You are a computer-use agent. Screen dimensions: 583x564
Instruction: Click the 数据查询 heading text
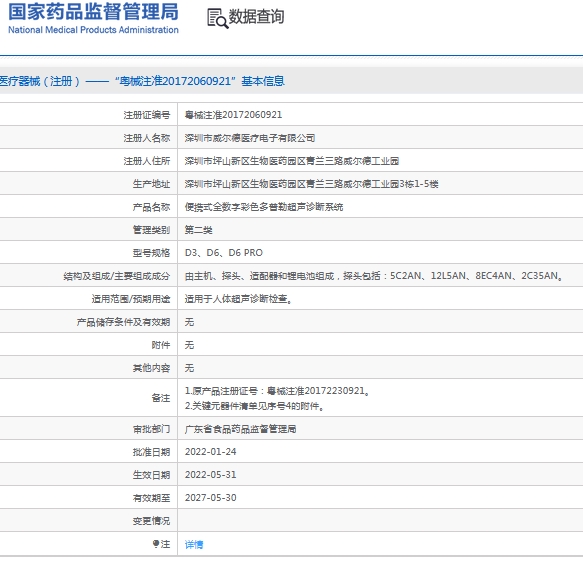coord(256,17)
